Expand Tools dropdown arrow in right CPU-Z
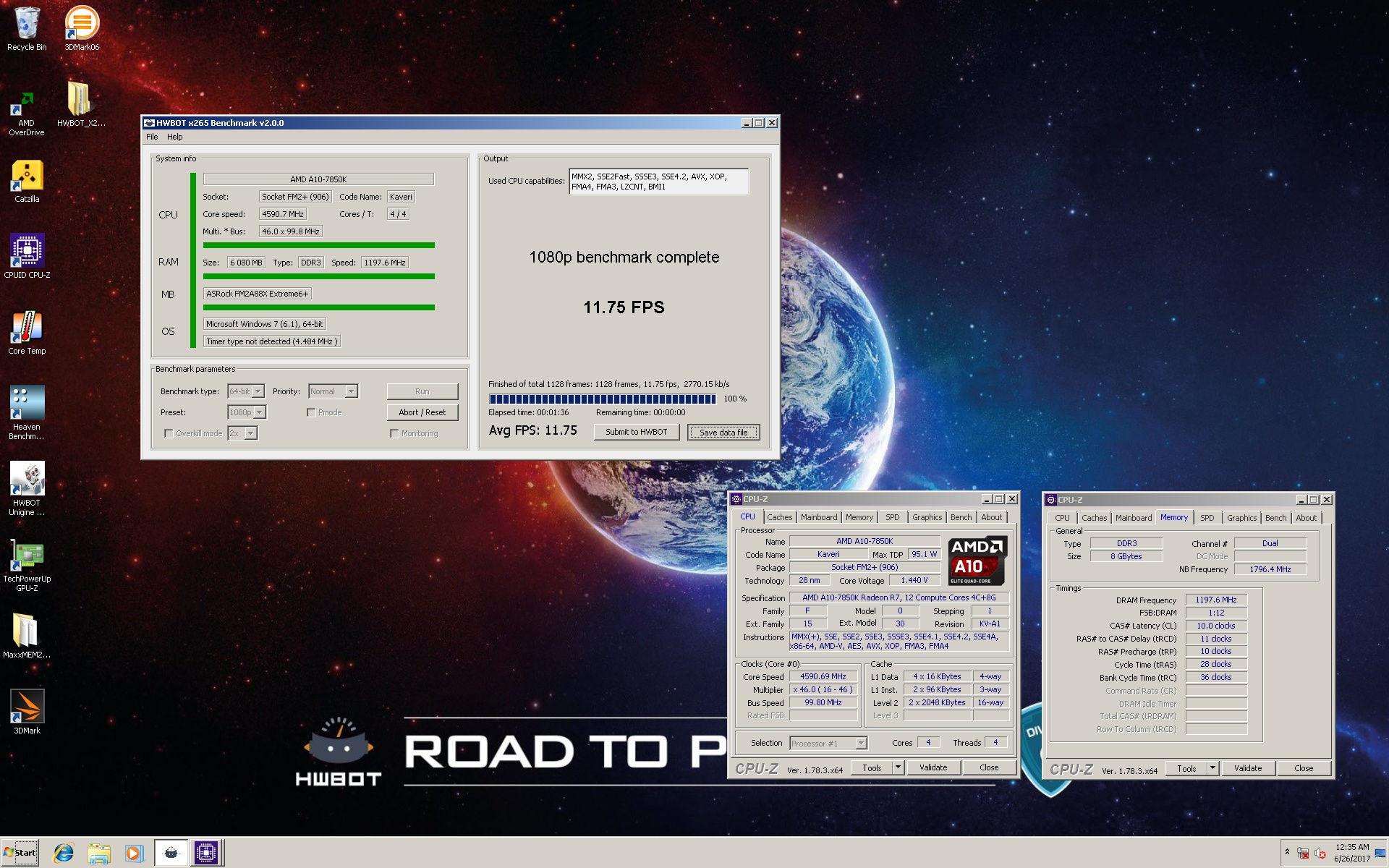The image size is (1389, 868). coord(1212,768)
